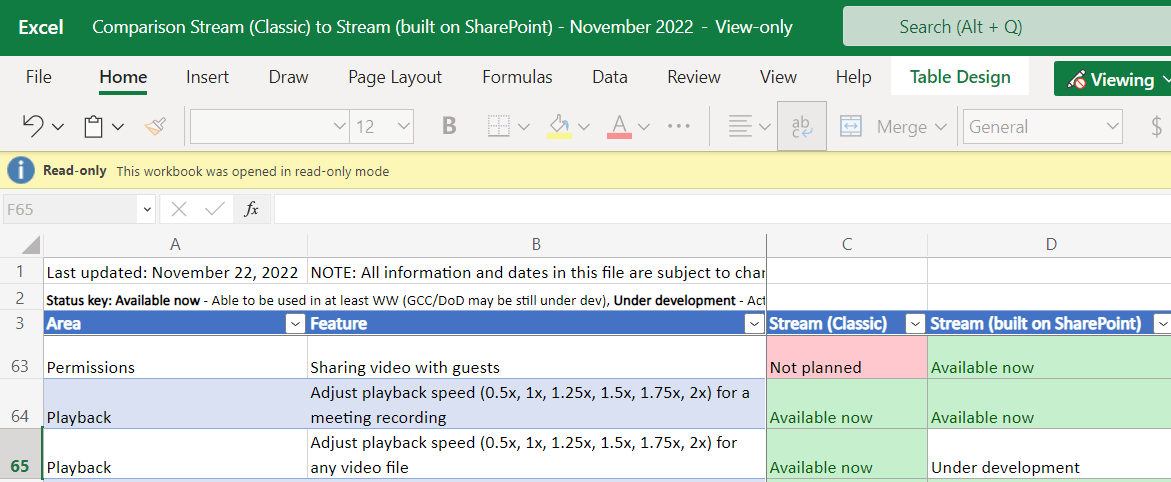Open the font name combo box
Viewport: 1171px width, 482px height.
click(x=270, y=126)
